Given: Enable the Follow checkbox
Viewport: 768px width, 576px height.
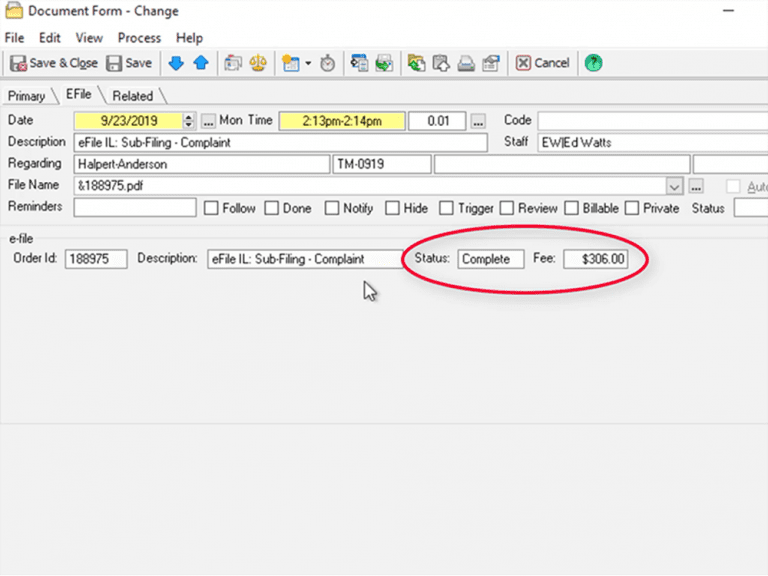Looking at the screenshot, I should [211, 209].
